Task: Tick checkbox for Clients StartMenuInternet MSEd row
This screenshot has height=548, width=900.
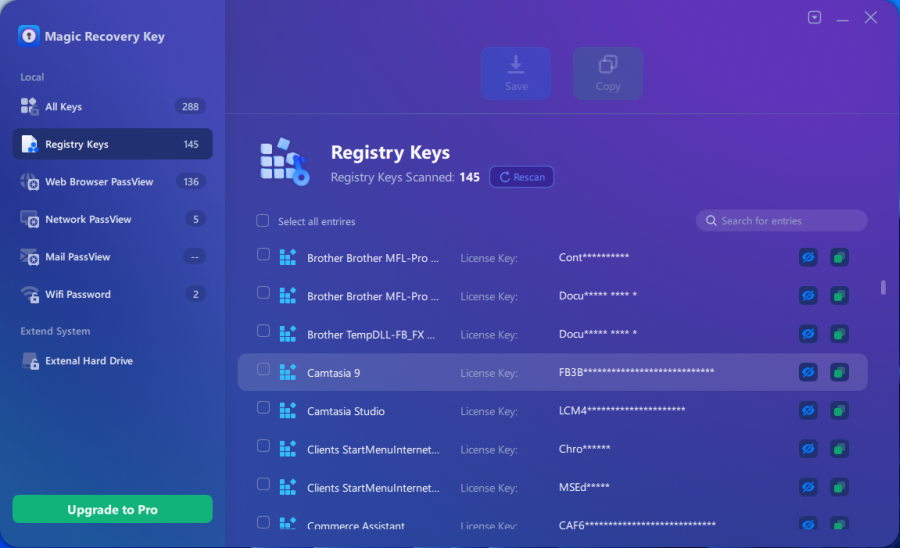Action: point(263,484)
